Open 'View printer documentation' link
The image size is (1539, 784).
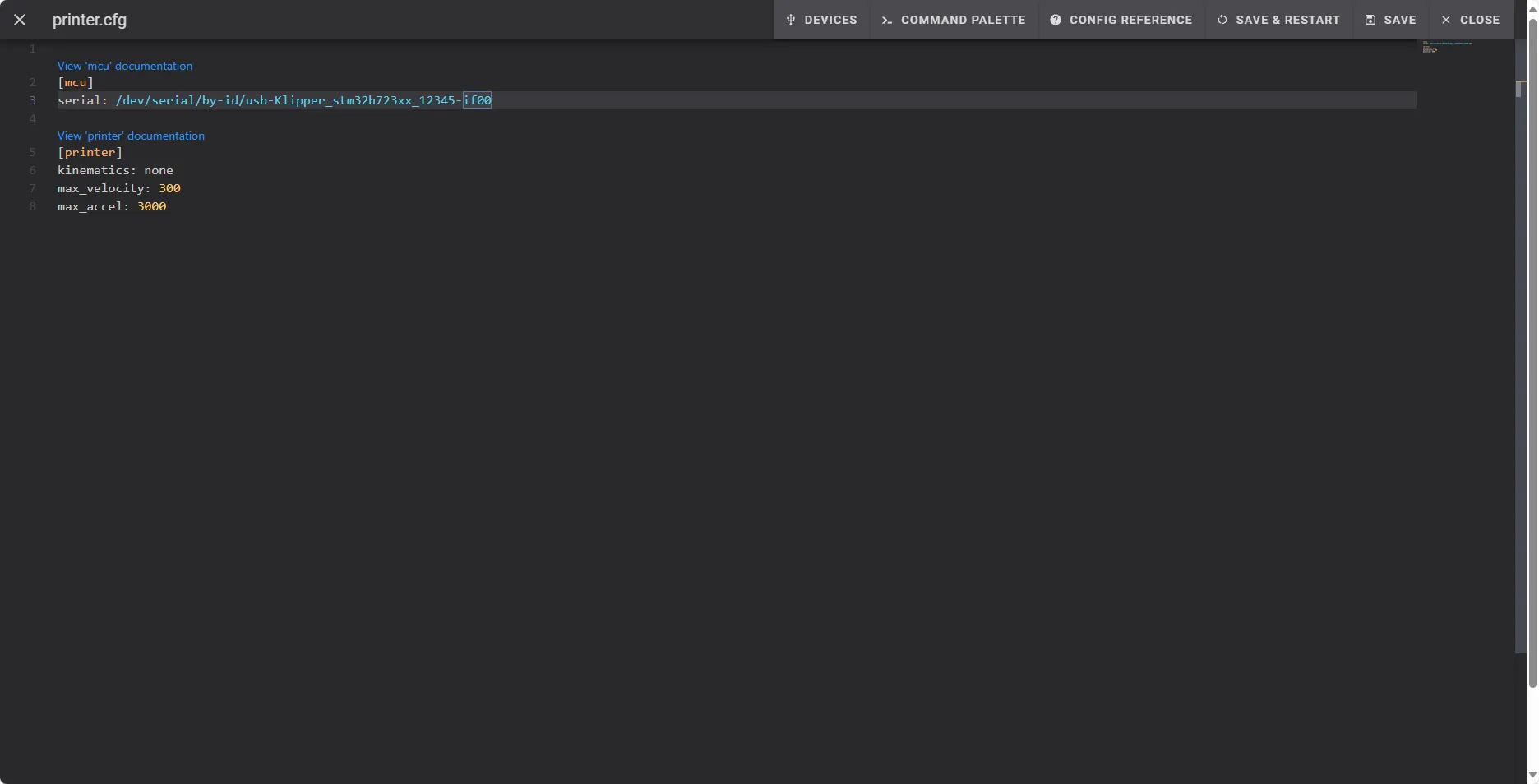[131, 136]
